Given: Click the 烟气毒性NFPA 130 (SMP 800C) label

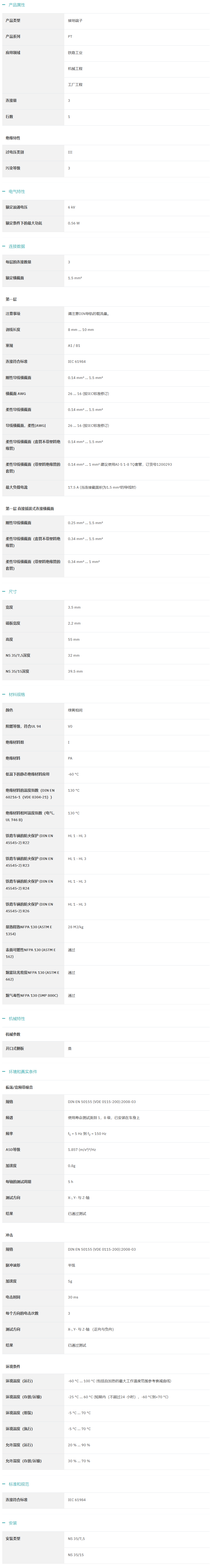Looking at the screenshot, I should point(32,996).
